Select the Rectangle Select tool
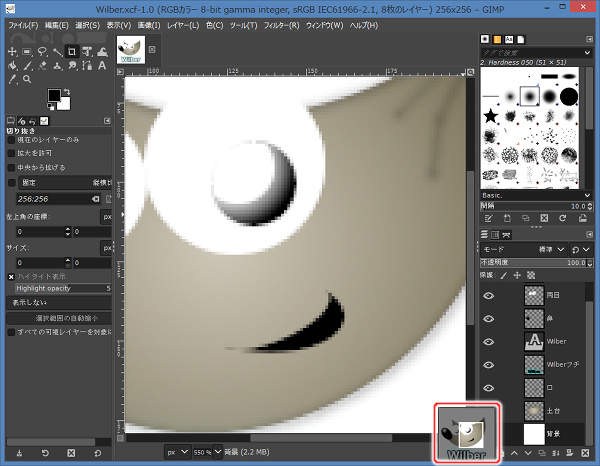The image size is (600, 466). pyautogui.click(x=27, y=51)
